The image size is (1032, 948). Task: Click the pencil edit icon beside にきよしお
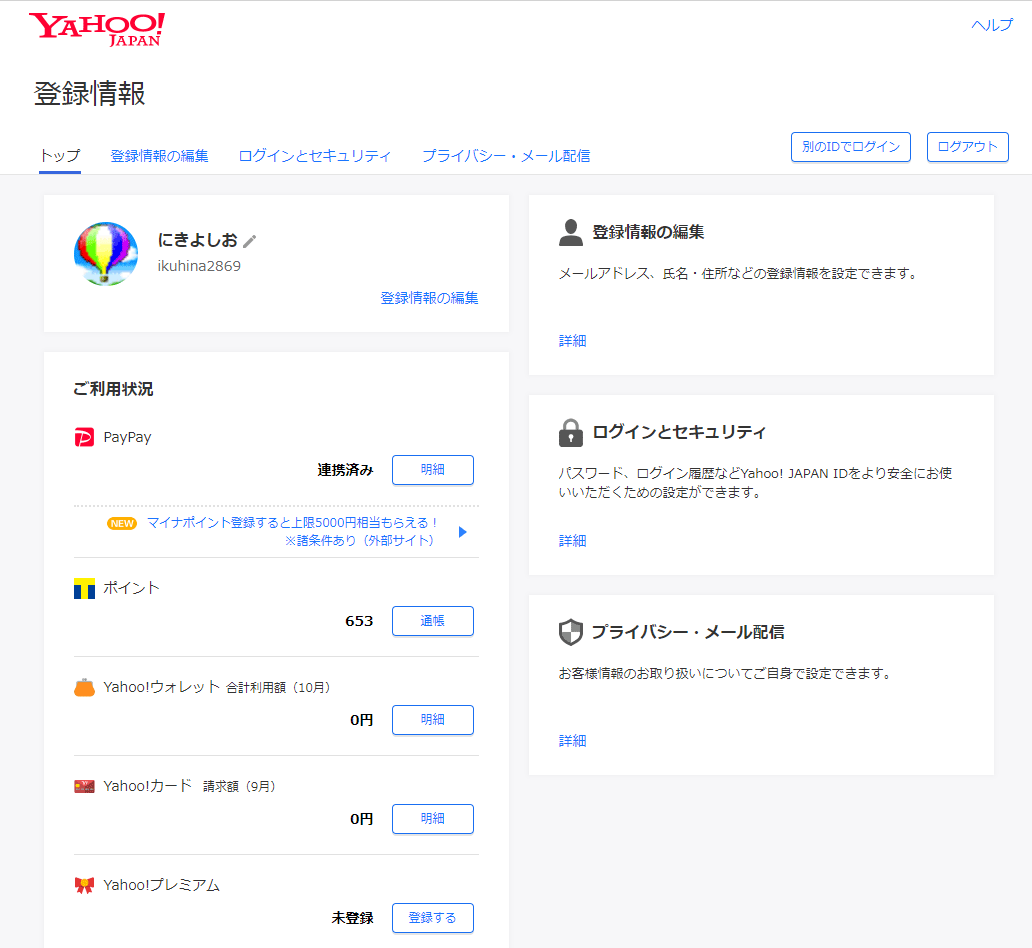click(x=249, y=242)
